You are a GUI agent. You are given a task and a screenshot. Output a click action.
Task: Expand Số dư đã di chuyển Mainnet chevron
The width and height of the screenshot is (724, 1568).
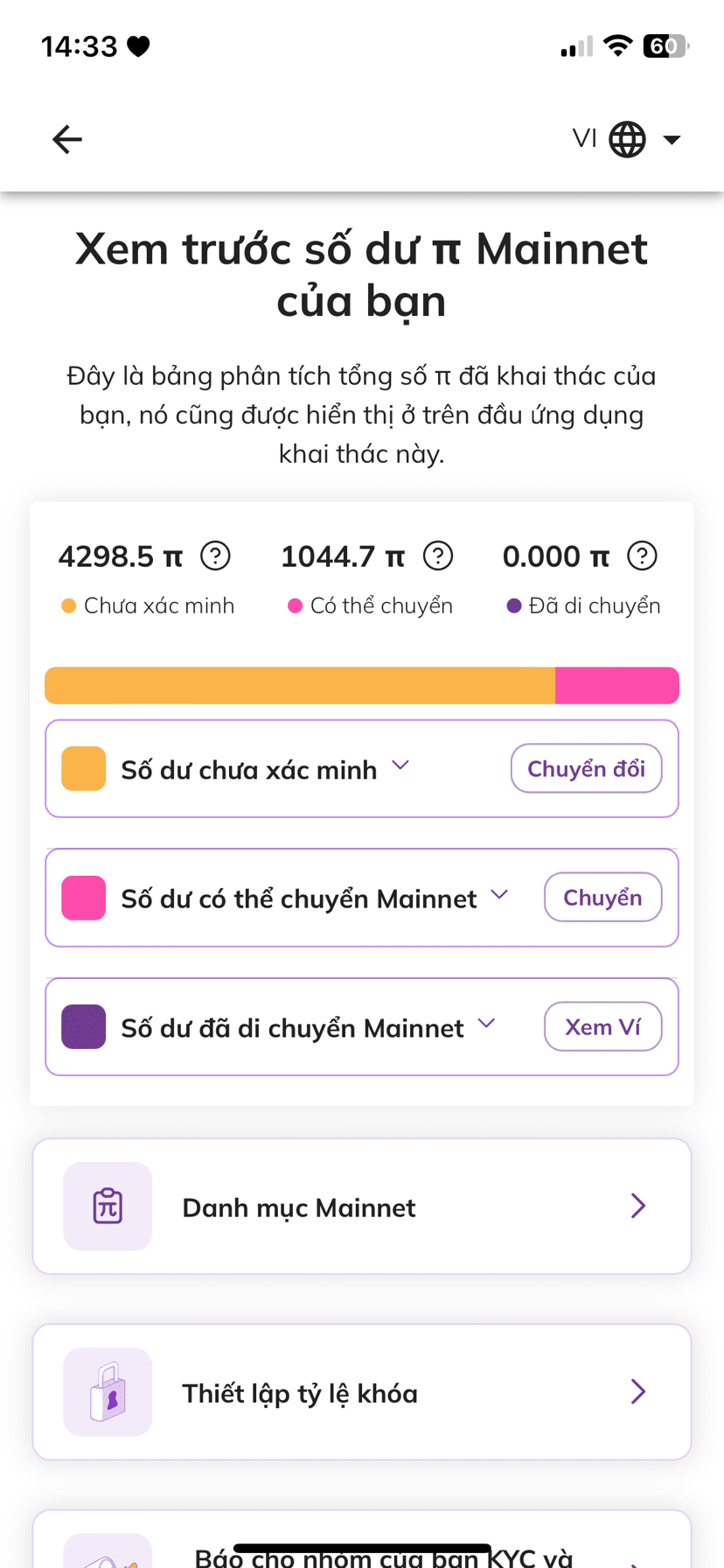pyautogui.click(x=487, y=1024)
